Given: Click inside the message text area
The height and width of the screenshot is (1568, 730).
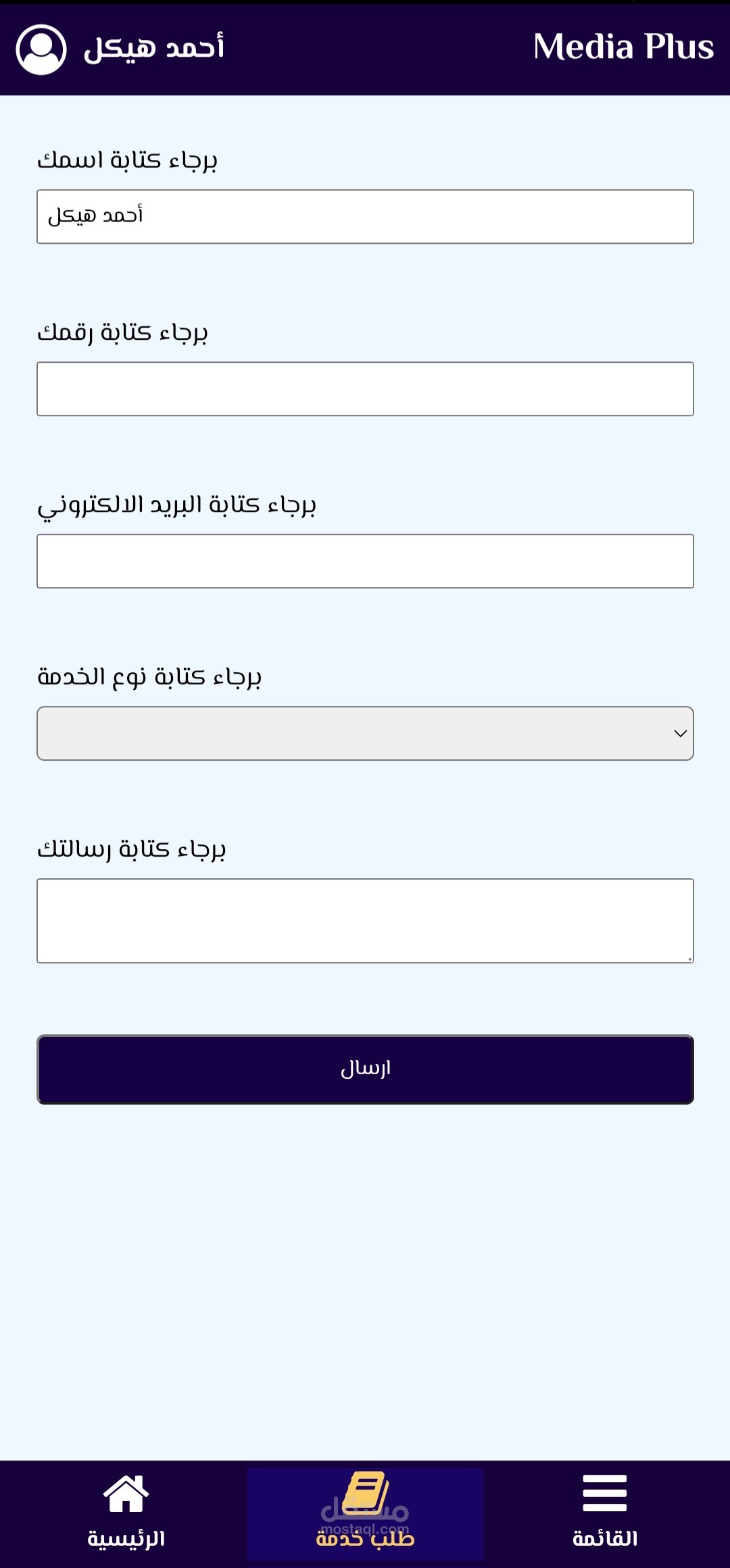Looking at the screenshot, I should click(x=365, y=920).
